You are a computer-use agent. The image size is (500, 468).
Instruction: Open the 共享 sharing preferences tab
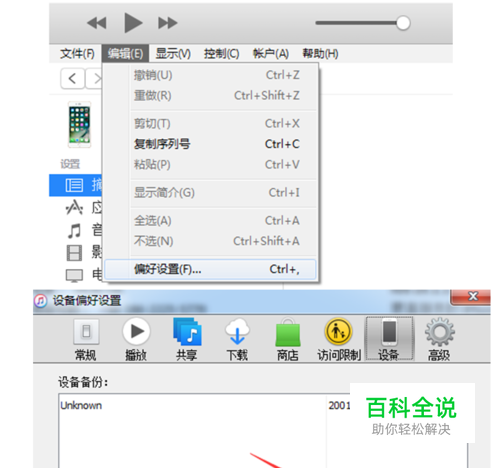coord(187,340)
